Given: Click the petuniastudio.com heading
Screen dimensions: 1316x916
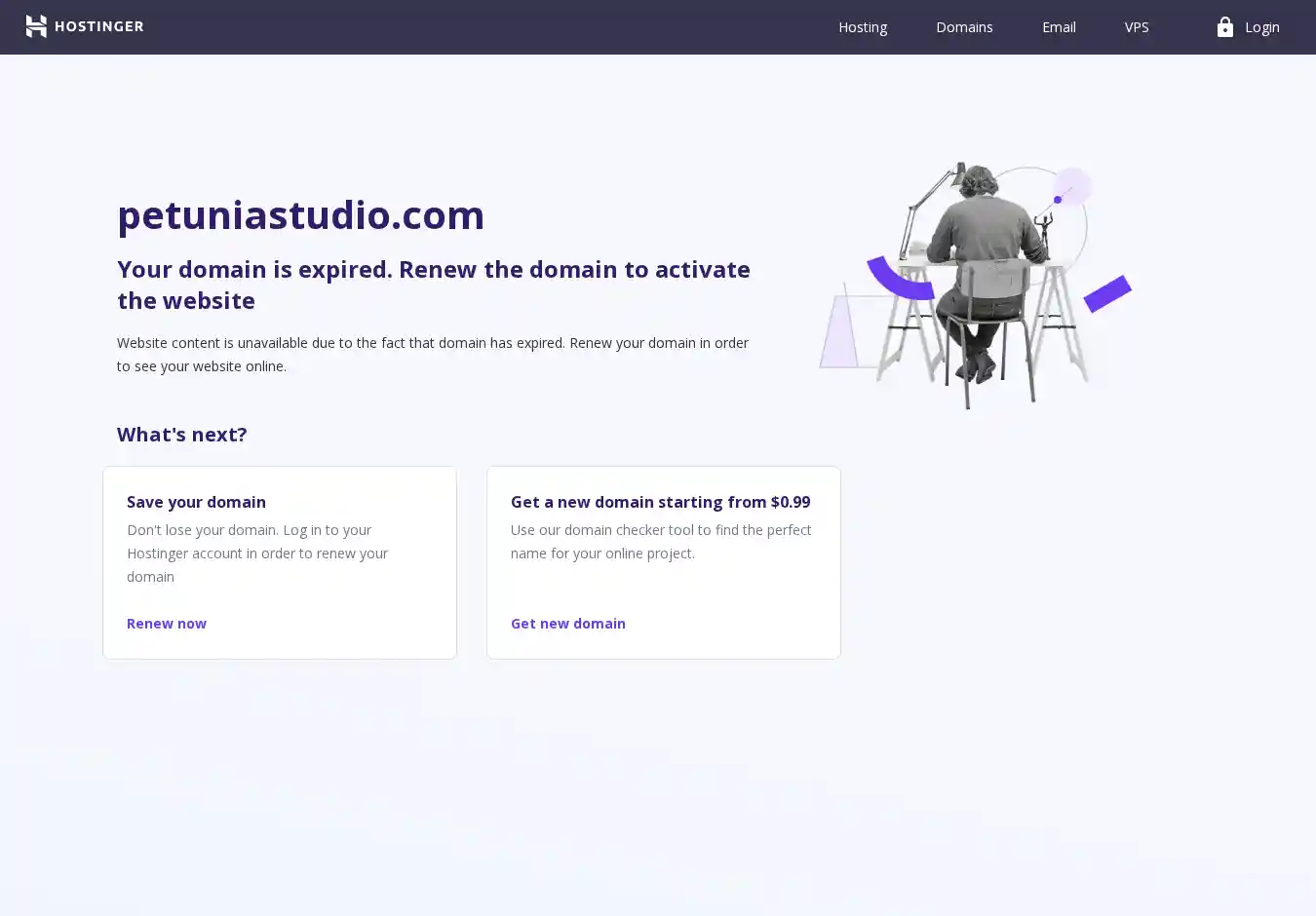Looking at the screenshot, I should [x=300, y=215].
